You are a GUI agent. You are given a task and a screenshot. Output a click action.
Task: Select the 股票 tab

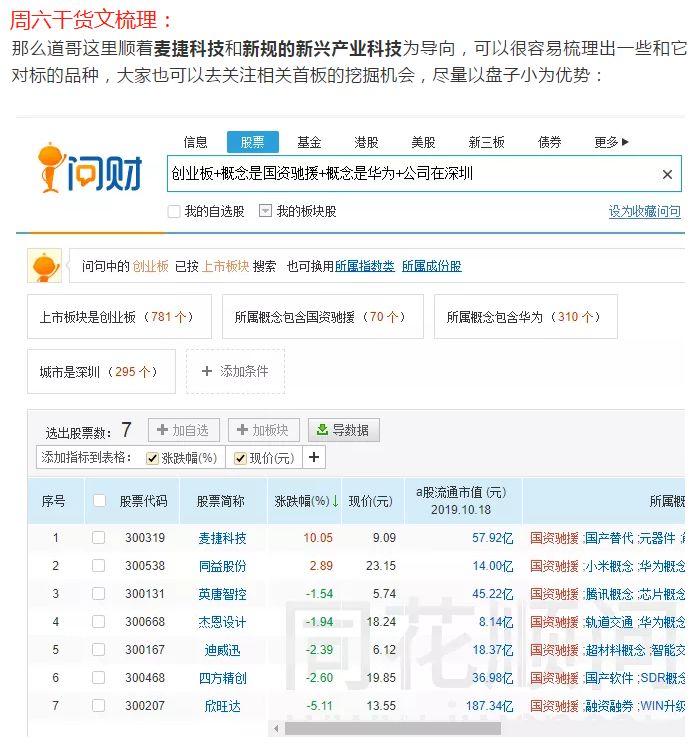pyautogui.click(x=252, y=142)
